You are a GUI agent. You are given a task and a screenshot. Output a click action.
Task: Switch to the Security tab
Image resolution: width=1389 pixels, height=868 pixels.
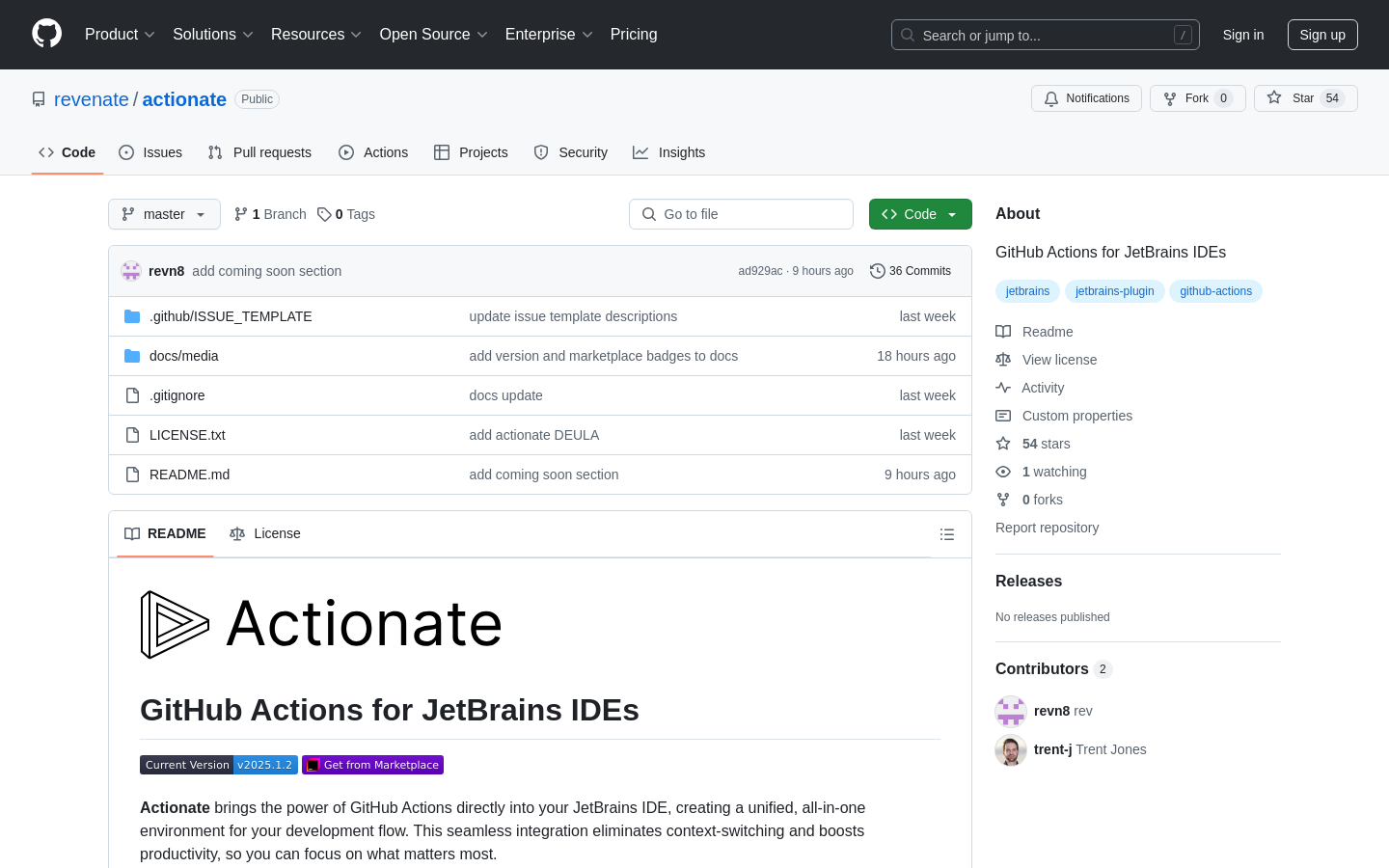click(x=571, y=152)
